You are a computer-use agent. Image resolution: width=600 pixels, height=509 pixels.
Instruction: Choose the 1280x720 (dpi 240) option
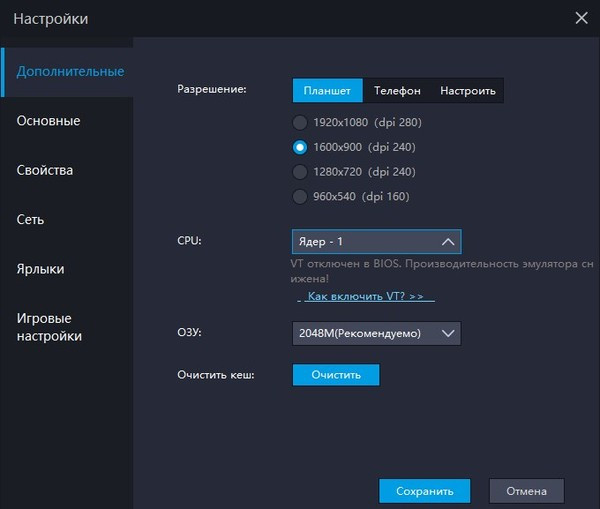pyautogui.click(x=300, y=172)
